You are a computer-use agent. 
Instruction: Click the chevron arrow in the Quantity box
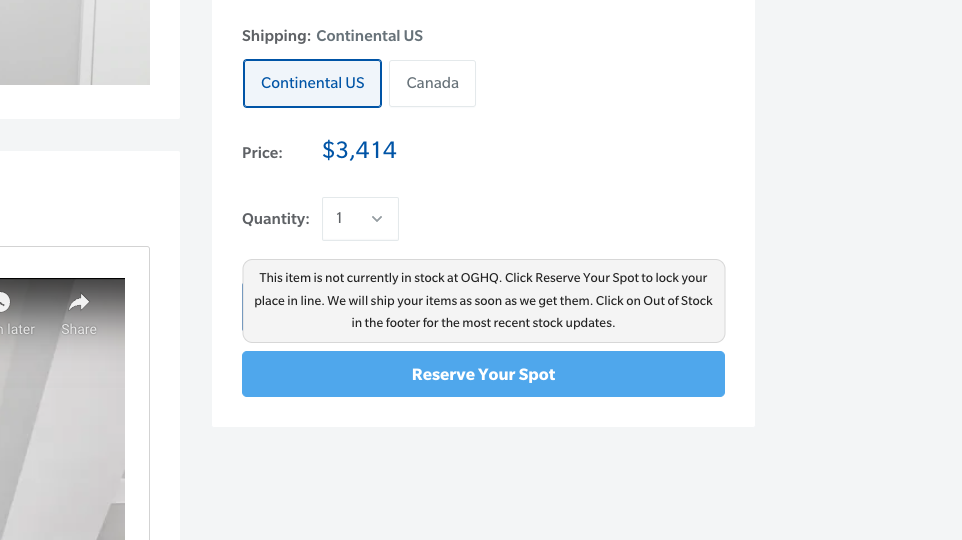377,219
